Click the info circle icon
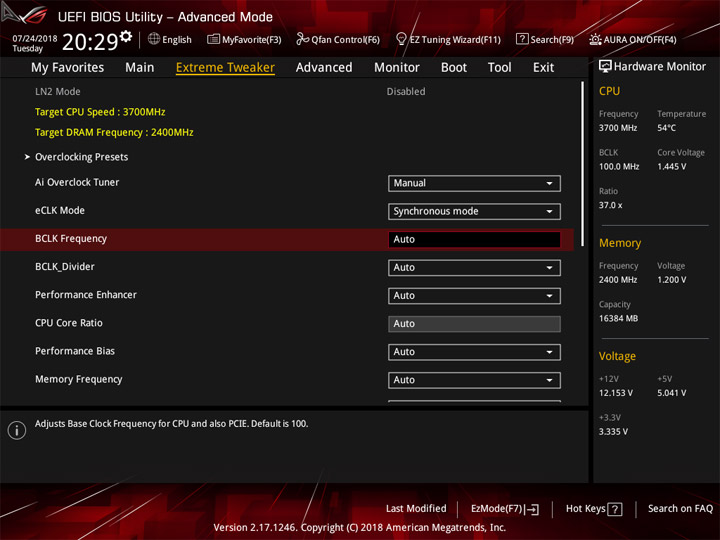The width and height of the screenshot is (720, 540). pos(17,430)
